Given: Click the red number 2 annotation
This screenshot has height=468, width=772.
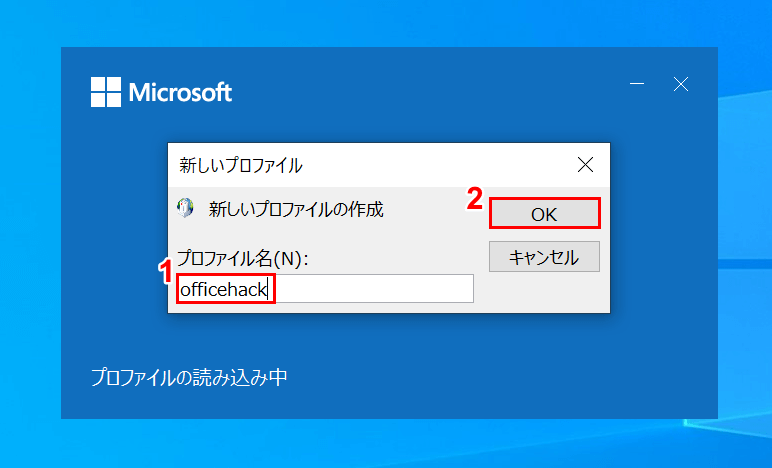Looking at the screenshot, I should (476, 199).
